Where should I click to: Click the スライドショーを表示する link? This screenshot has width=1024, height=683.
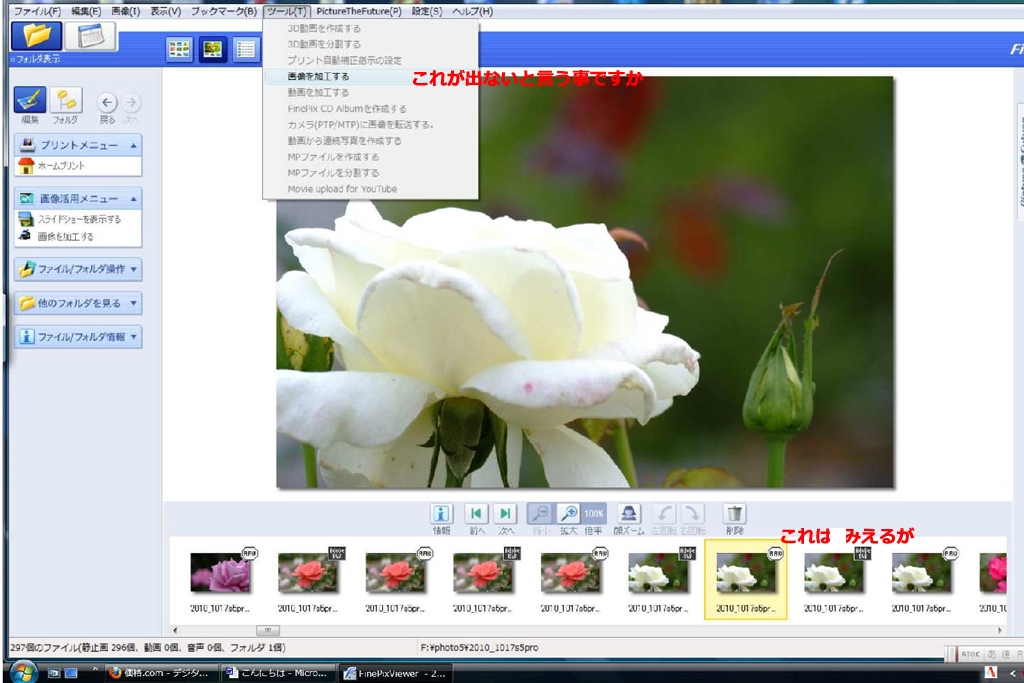pyautogui.click(x=78, y=219)
